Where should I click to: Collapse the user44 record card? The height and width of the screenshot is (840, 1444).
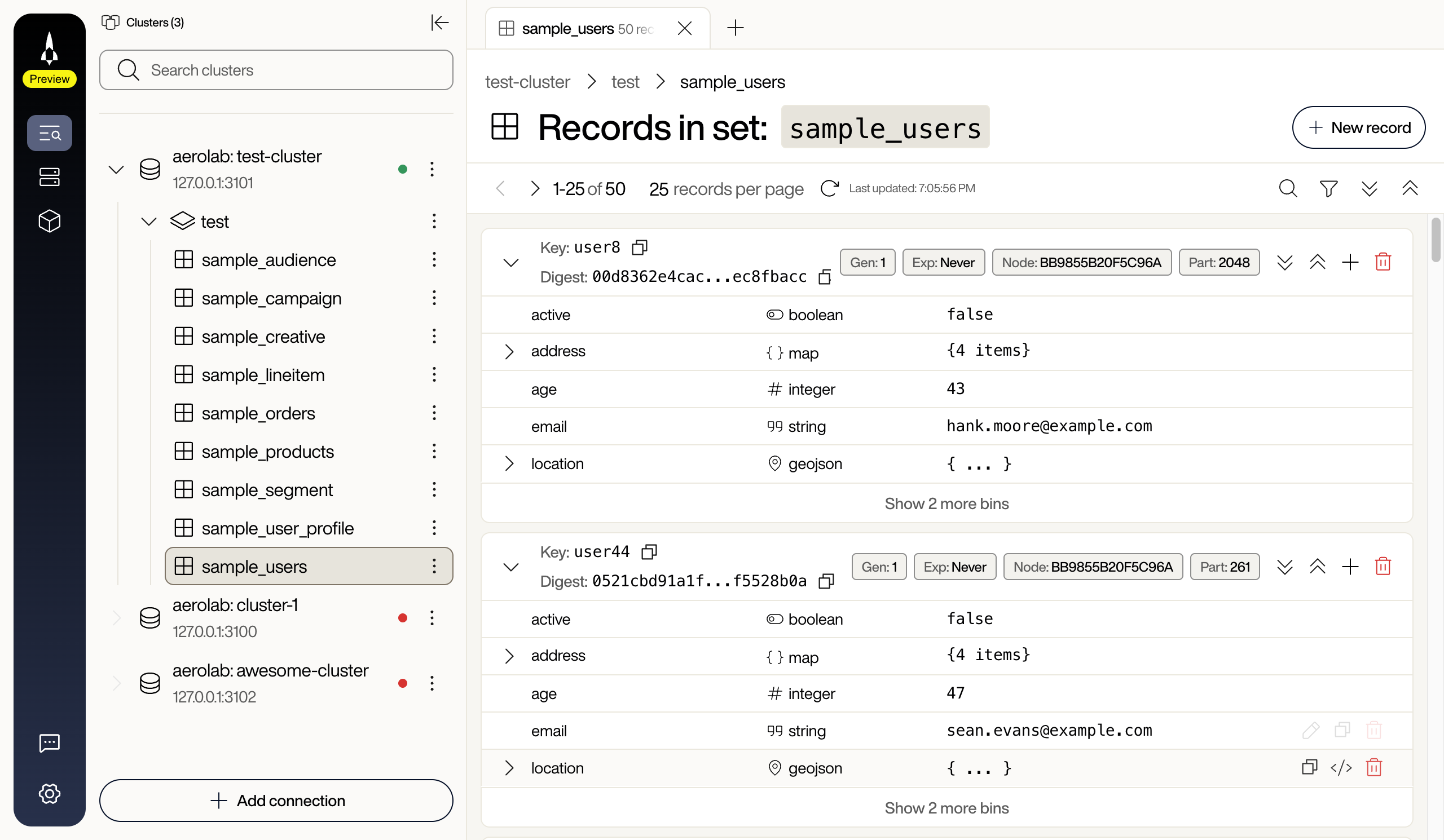pos(510,568)
